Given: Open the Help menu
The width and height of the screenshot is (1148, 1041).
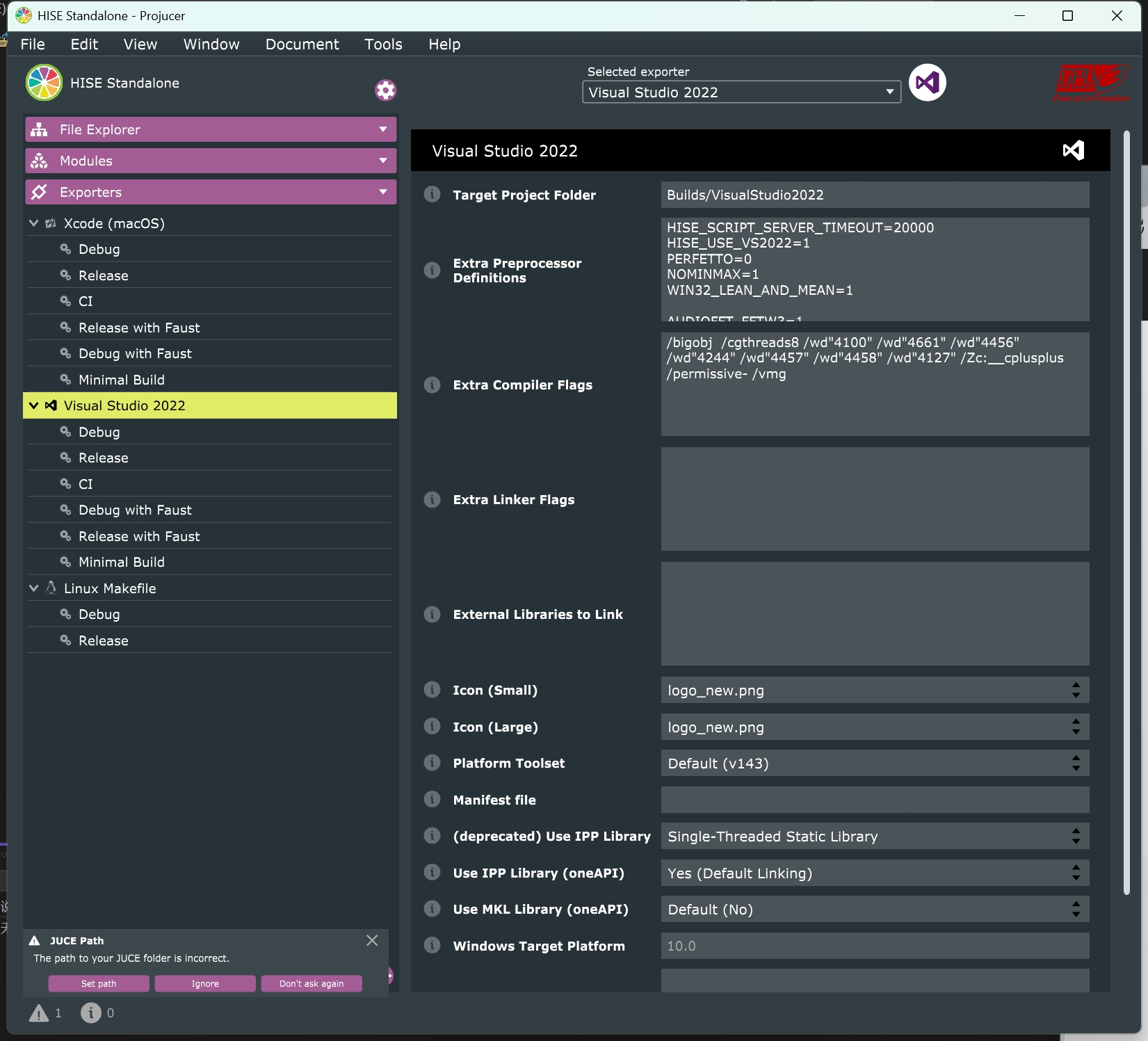Looking at the screenshot, I should 444,44.
